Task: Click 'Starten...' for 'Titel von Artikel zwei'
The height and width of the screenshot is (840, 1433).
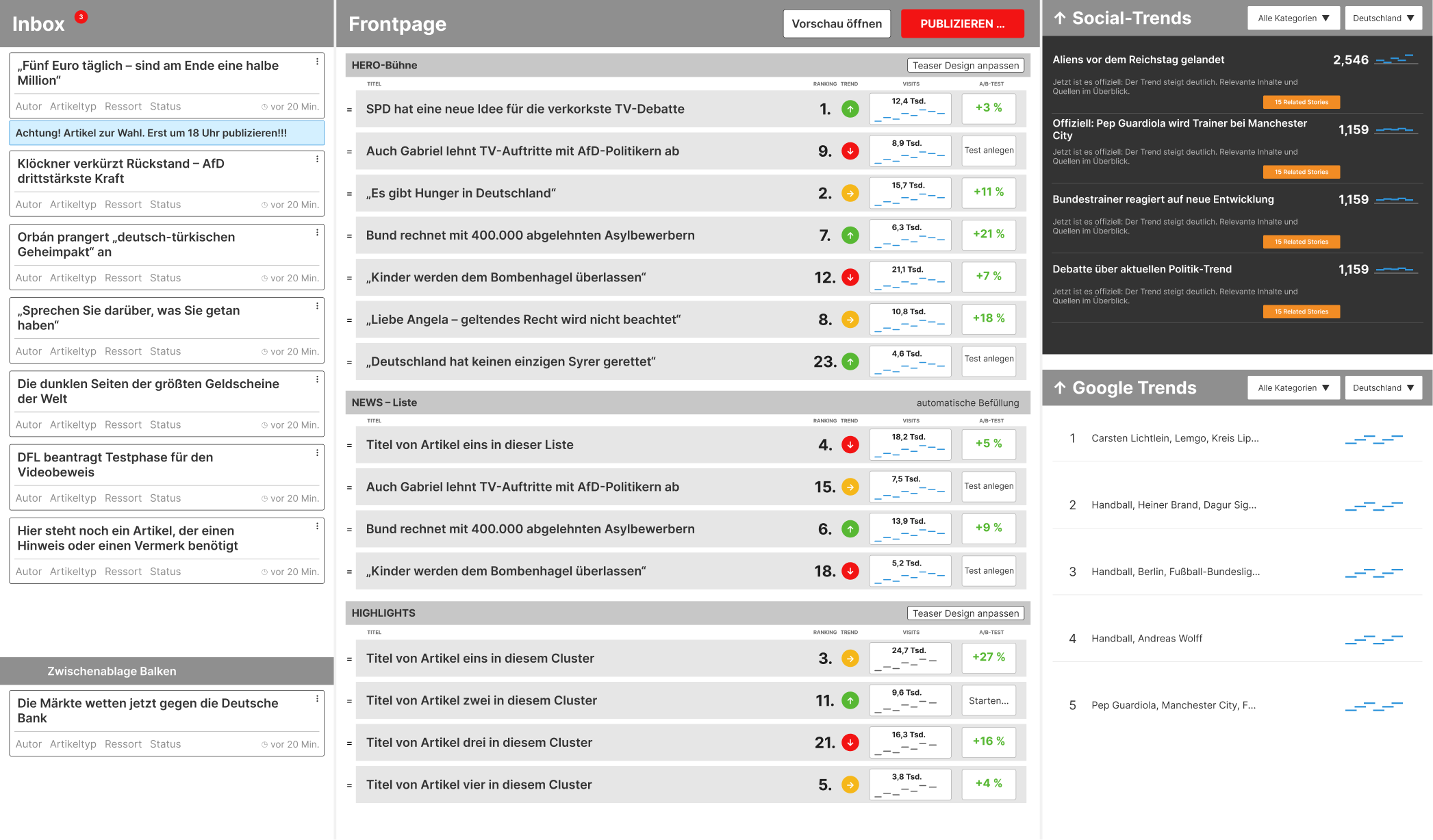Action: [989, 700]
